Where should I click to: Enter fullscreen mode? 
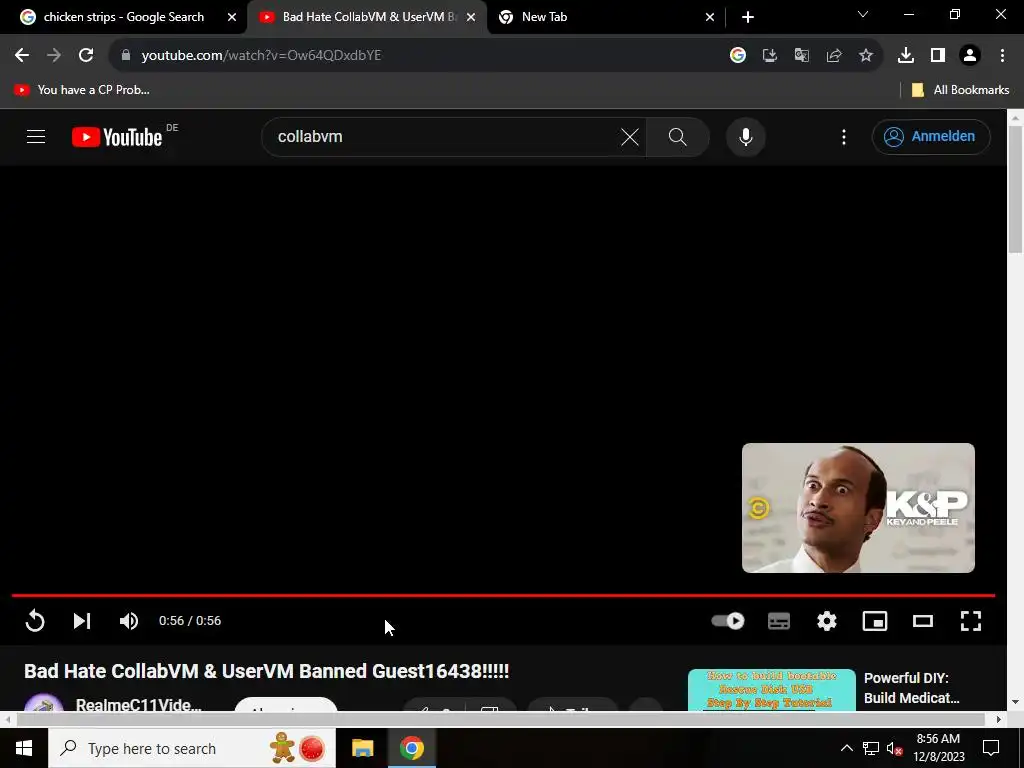point(970,621)
